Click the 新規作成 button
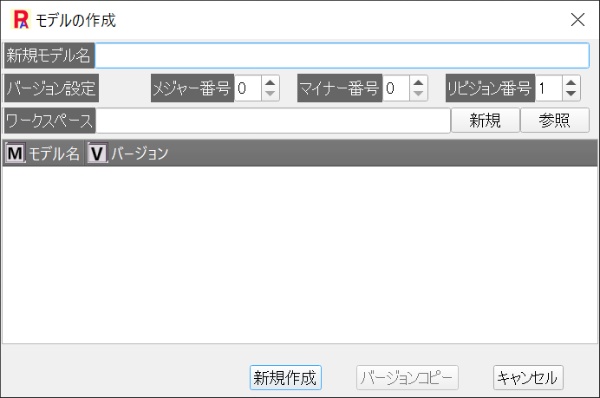Viewport: 600px width, 398px height. click(285, 378)
